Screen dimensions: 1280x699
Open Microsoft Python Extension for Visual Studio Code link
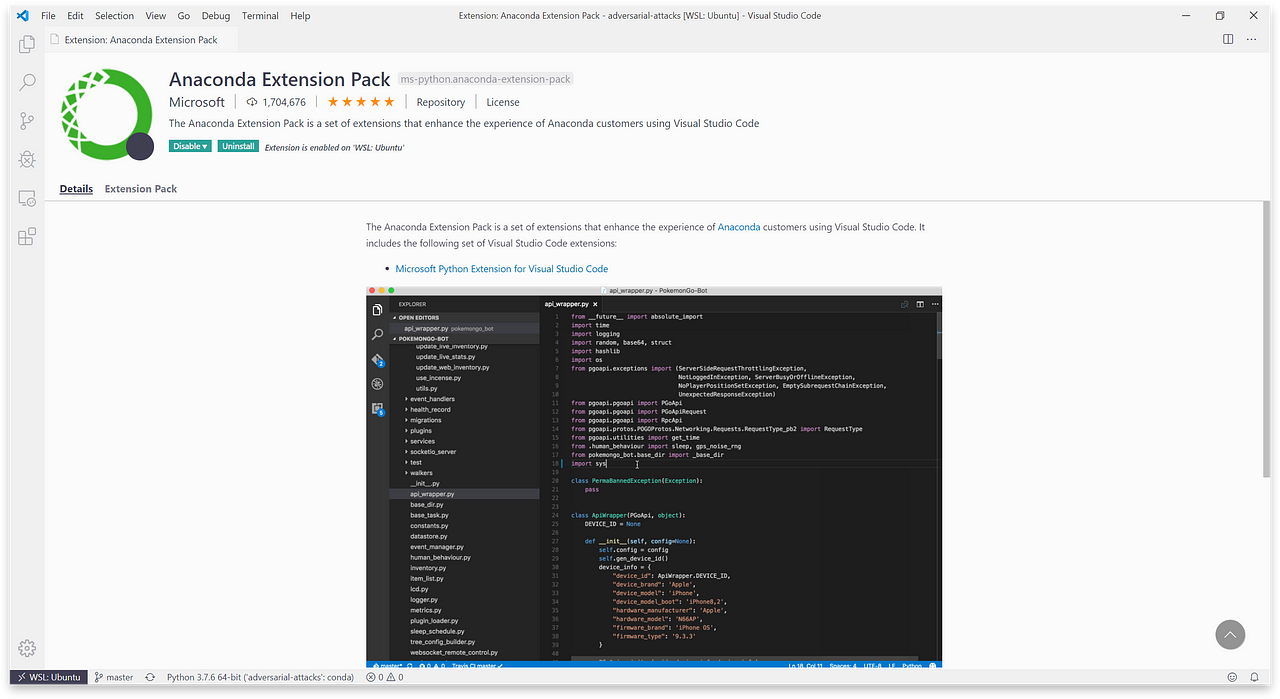pyautogui.click(x=502, y=268)
